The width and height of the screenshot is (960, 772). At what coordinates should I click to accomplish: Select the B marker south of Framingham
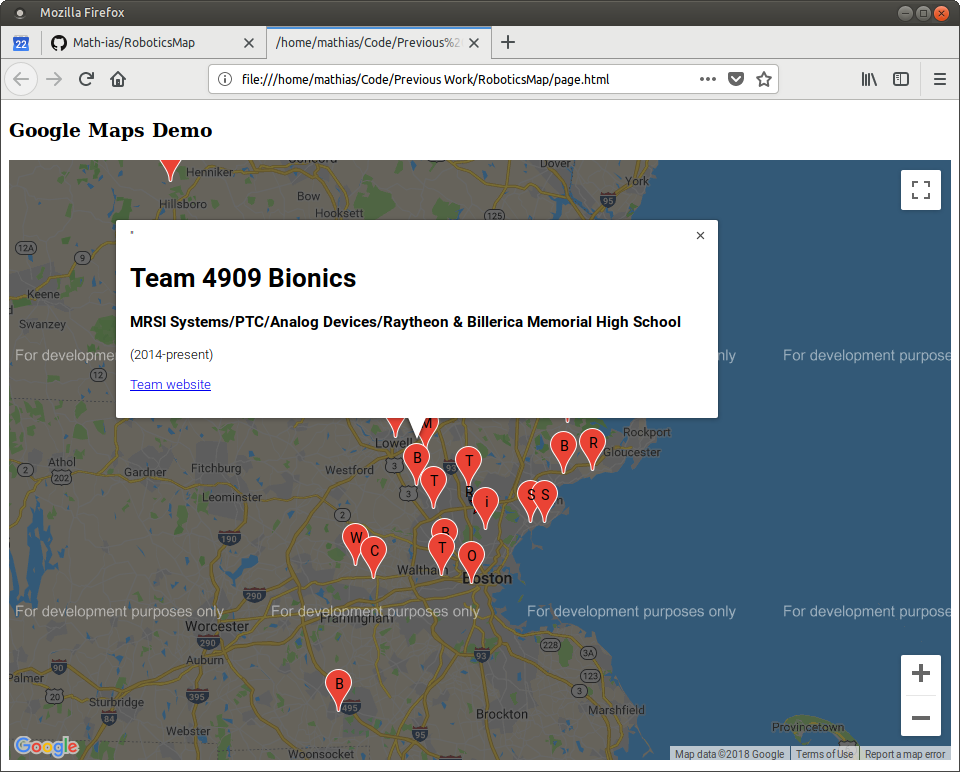(x=339, y=688)
